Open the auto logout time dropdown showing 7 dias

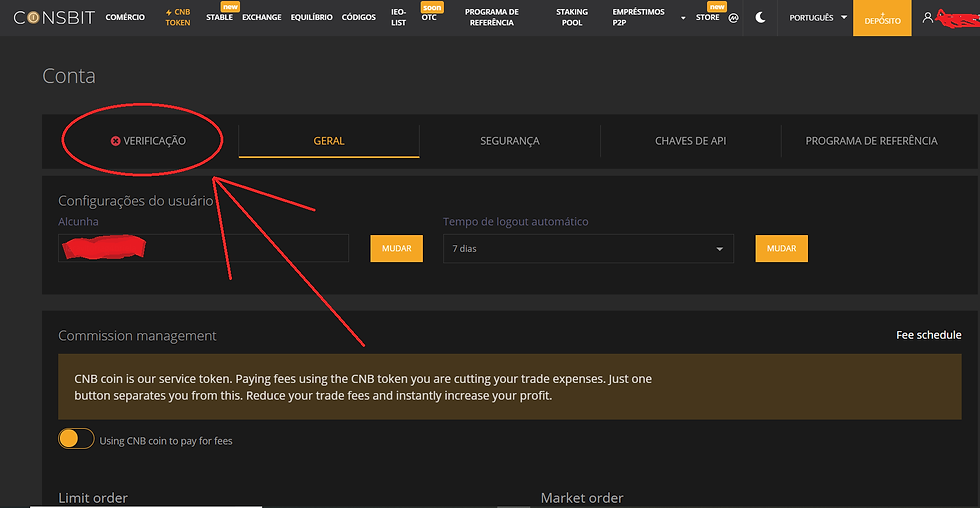coord(588,249)
